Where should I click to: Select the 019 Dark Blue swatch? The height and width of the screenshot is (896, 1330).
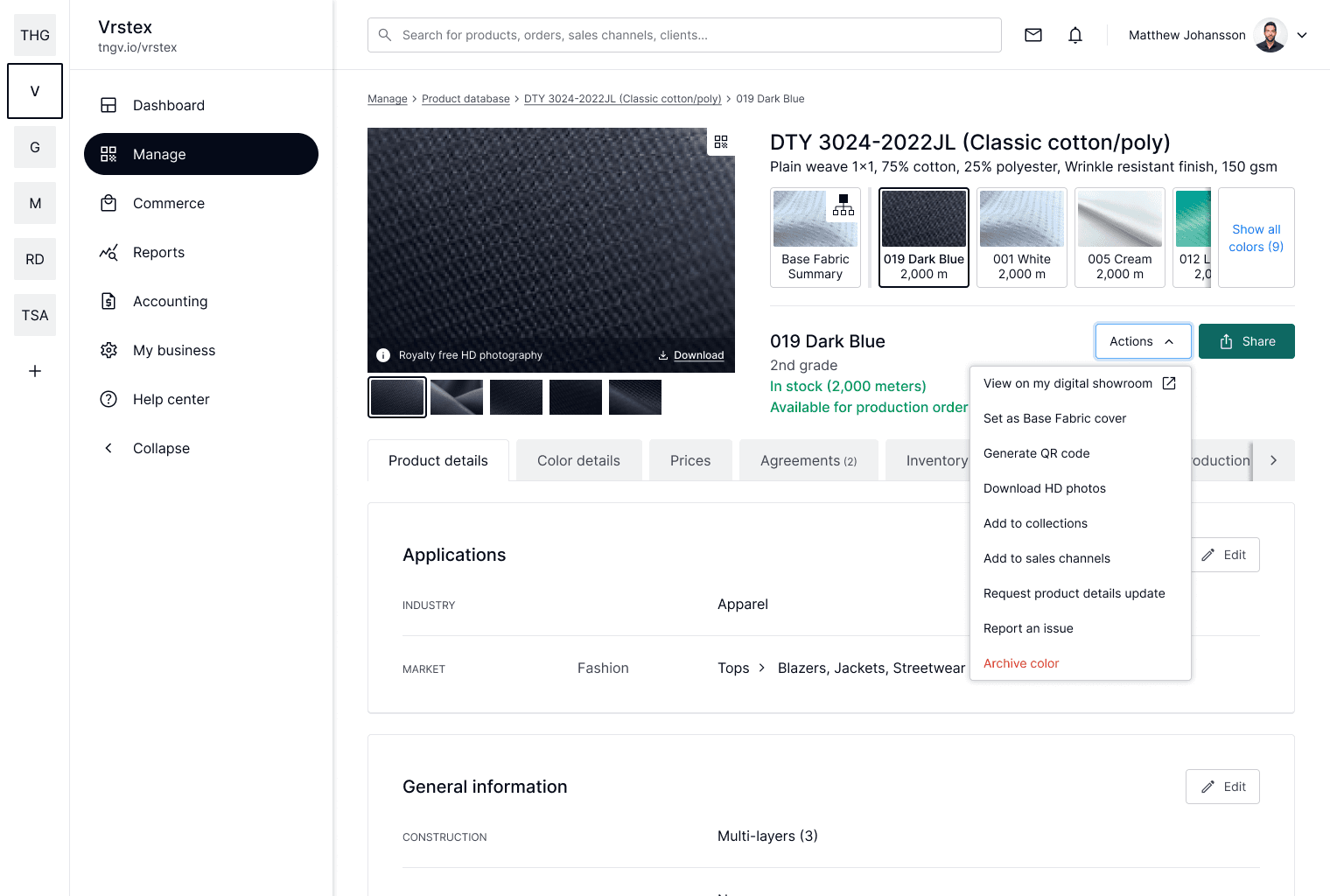tap(924, 237)
